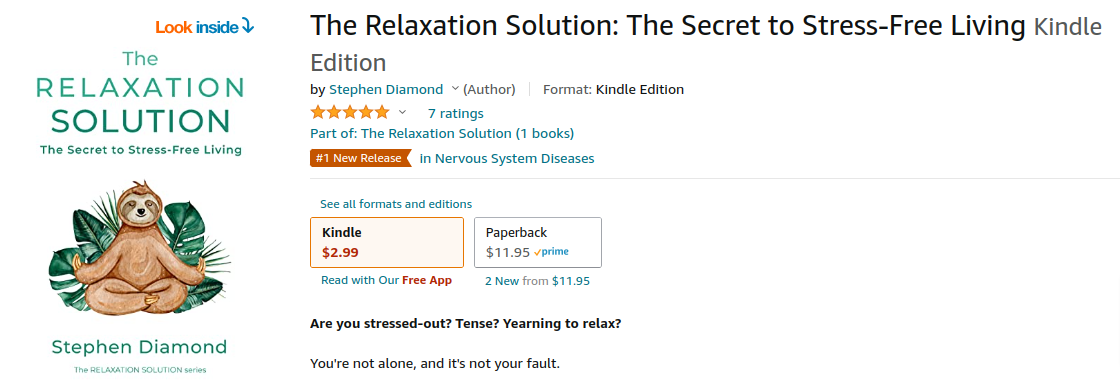The width and height of the screenshot is (1120, 384).
Task: Open the Nervous System Diseases category
Action: pyautogui.click(x=507, y=158)
